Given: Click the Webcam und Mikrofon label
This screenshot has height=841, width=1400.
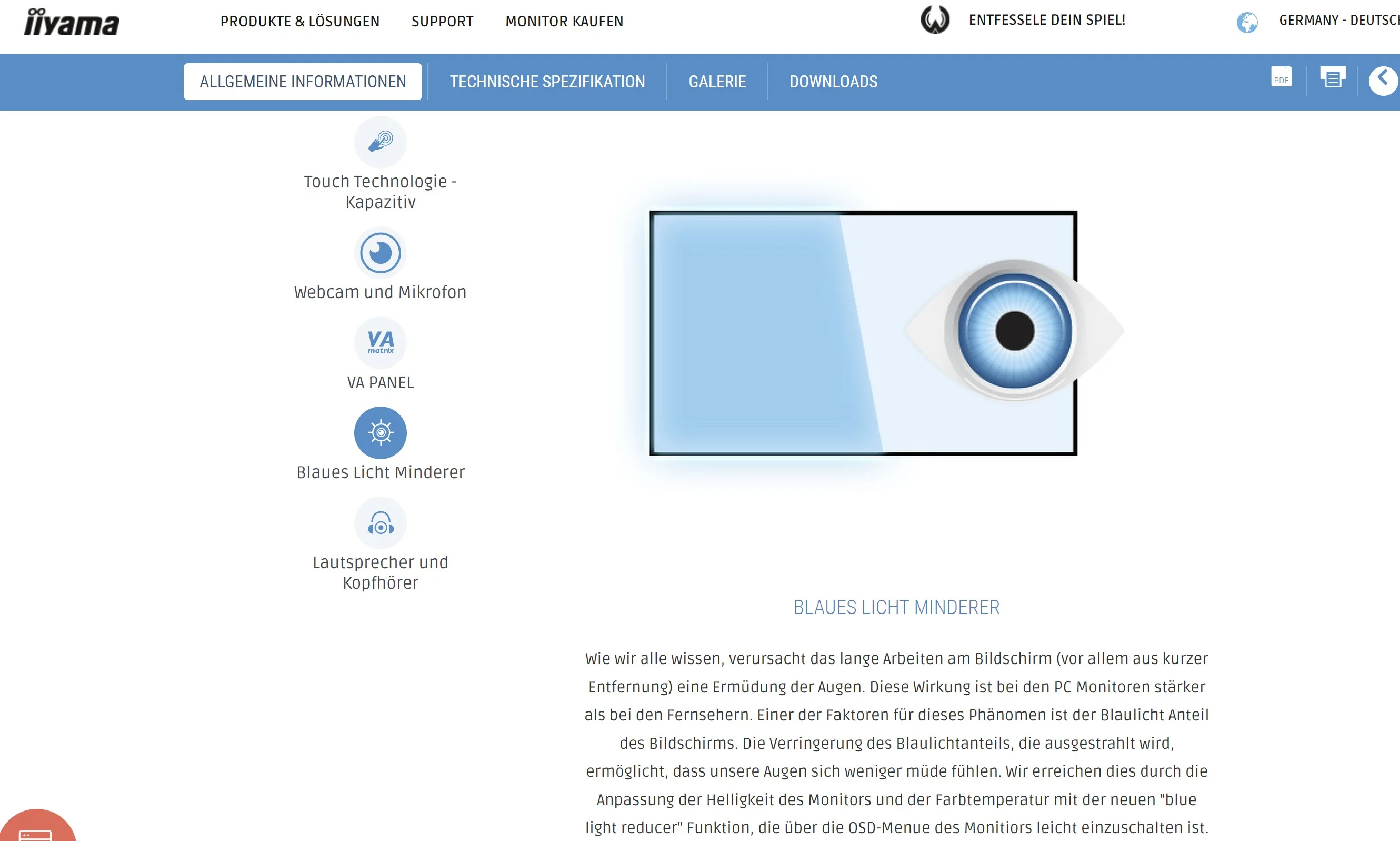Looking at the screenshot, I should point(381,292).
